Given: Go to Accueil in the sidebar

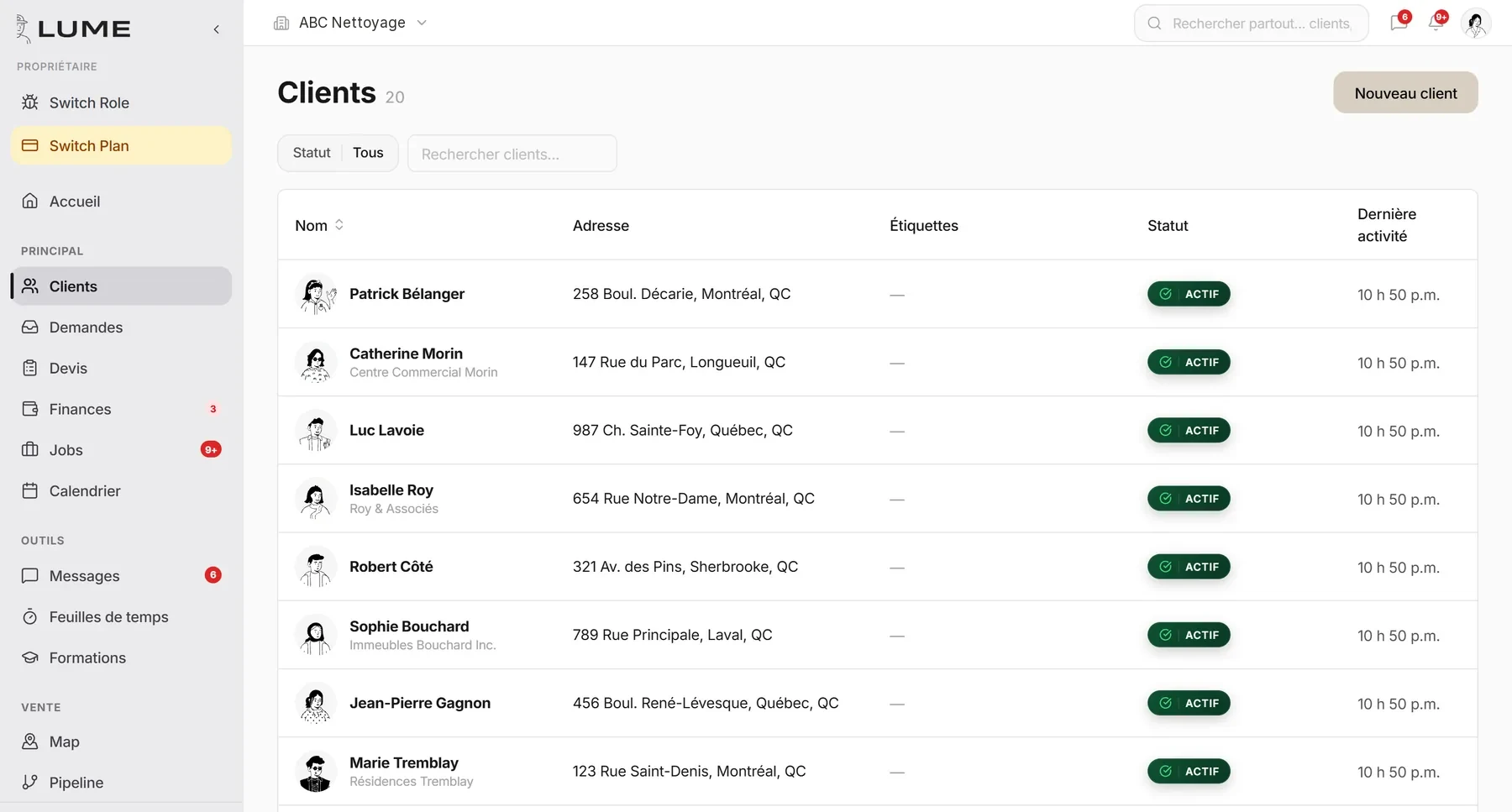Looking at the screenshot, I should pos(121,202).
